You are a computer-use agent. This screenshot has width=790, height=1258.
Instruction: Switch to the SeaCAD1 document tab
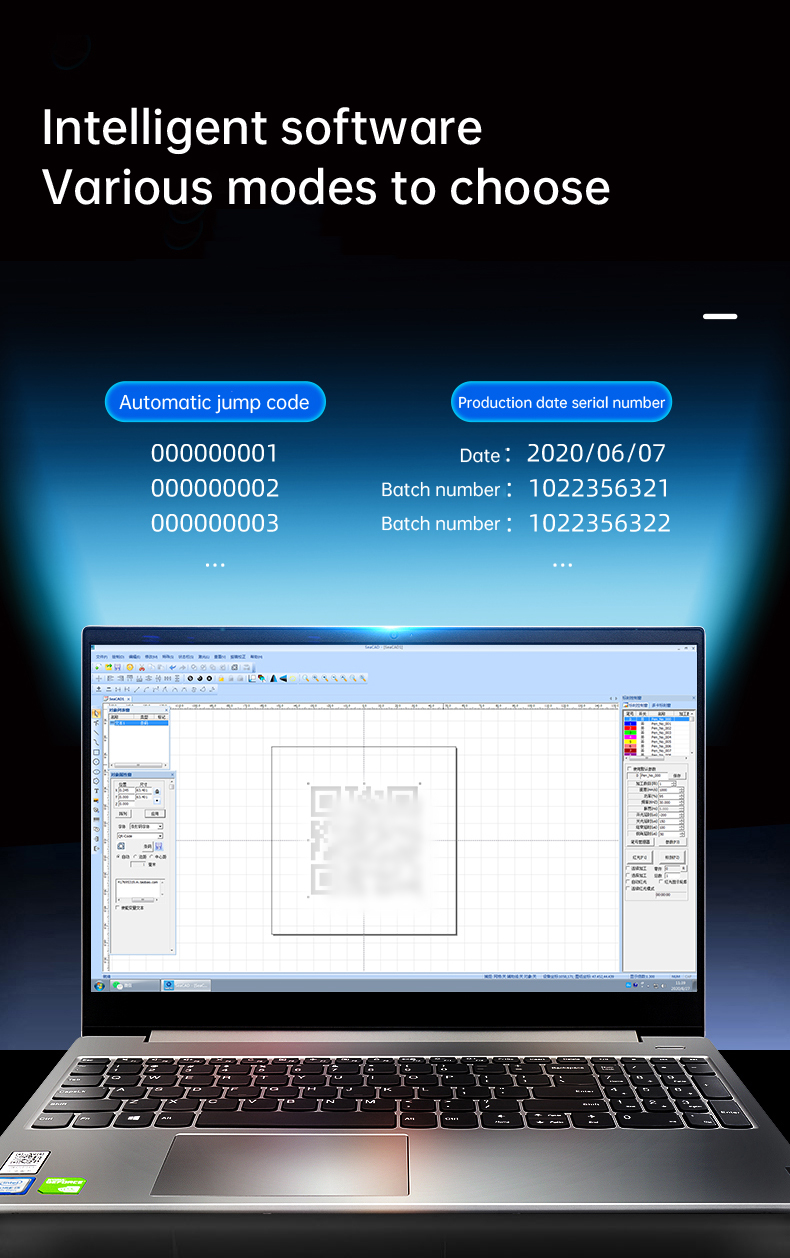[116, 699]
